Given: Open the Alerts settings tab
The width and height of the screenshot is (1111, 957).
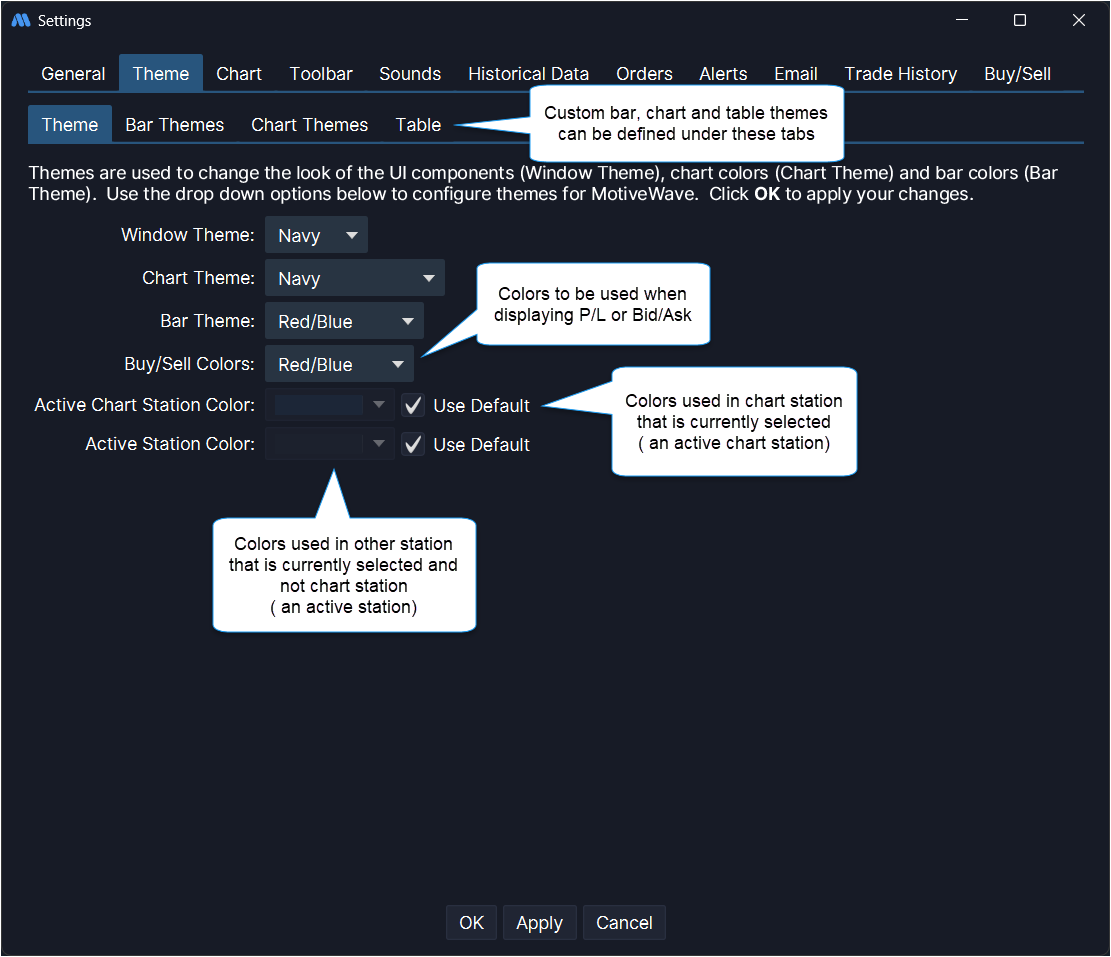Looking at the screenshot, I should pos(723,74).
